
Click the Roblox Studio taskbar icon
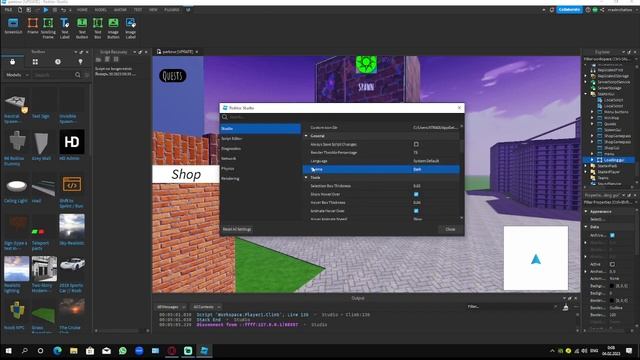click(x=204, y=351)
